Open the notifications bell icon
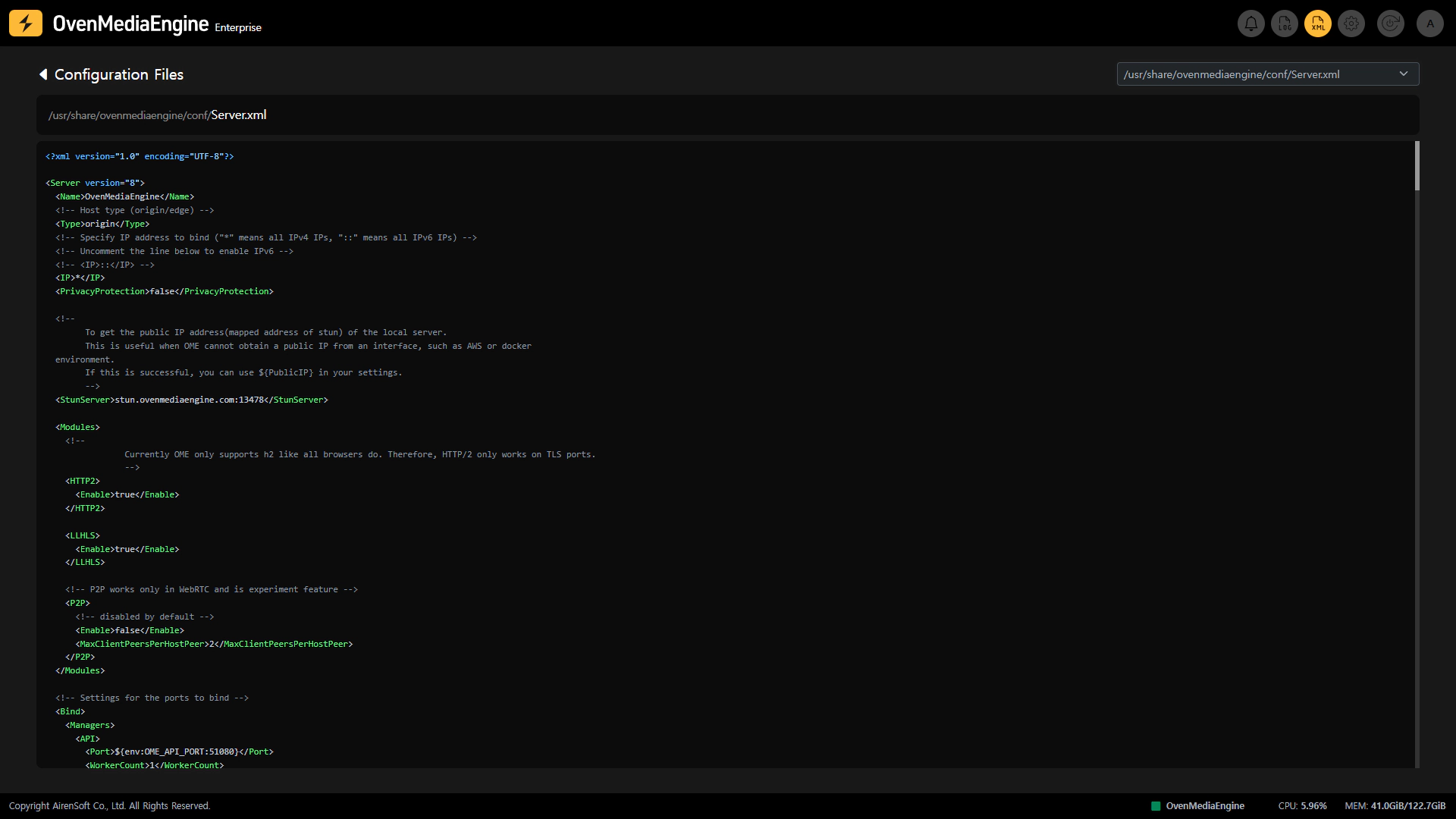Viewport: 1456px width, 819px height. 1251,24
